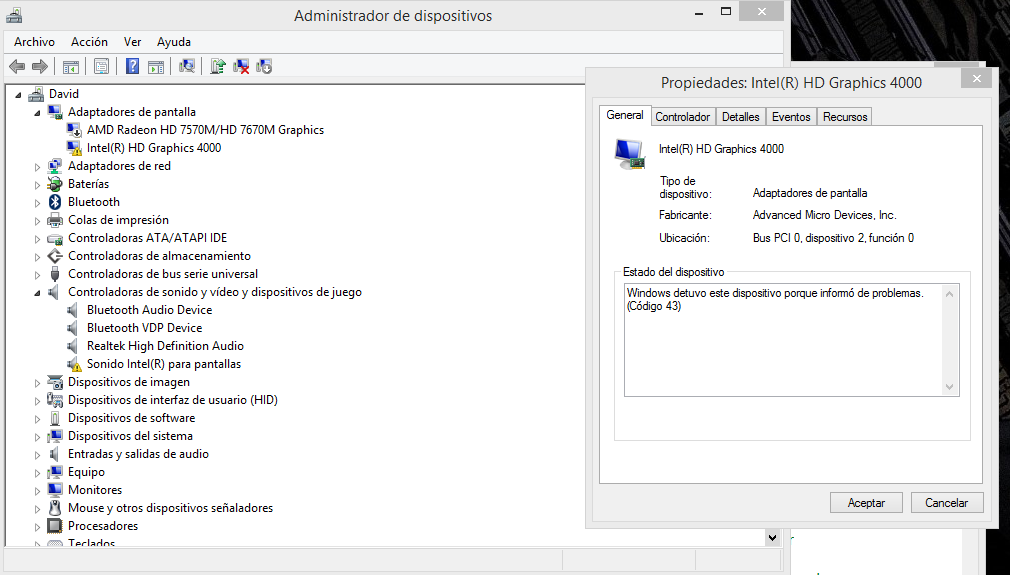The height and width of the screenshot is (575, 1010).
Task: Click the Adaptadores de red network icon
Action: [55, 166]
